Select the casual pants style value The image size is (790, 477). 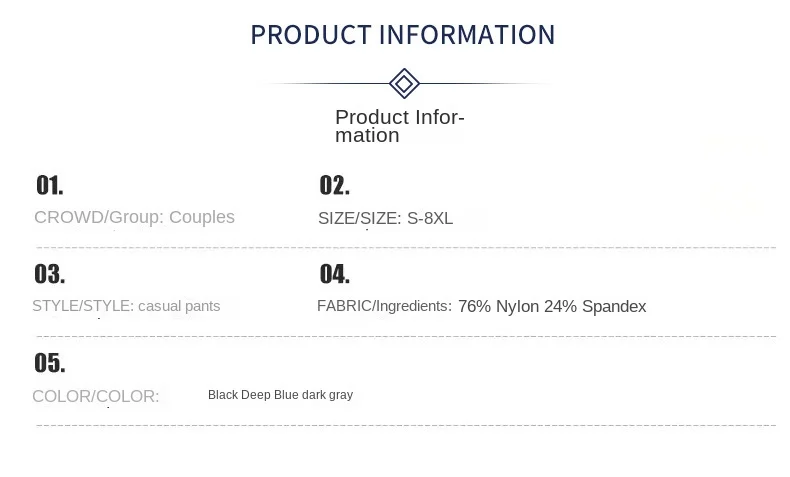pyautogui.click(x=179, y=306)
